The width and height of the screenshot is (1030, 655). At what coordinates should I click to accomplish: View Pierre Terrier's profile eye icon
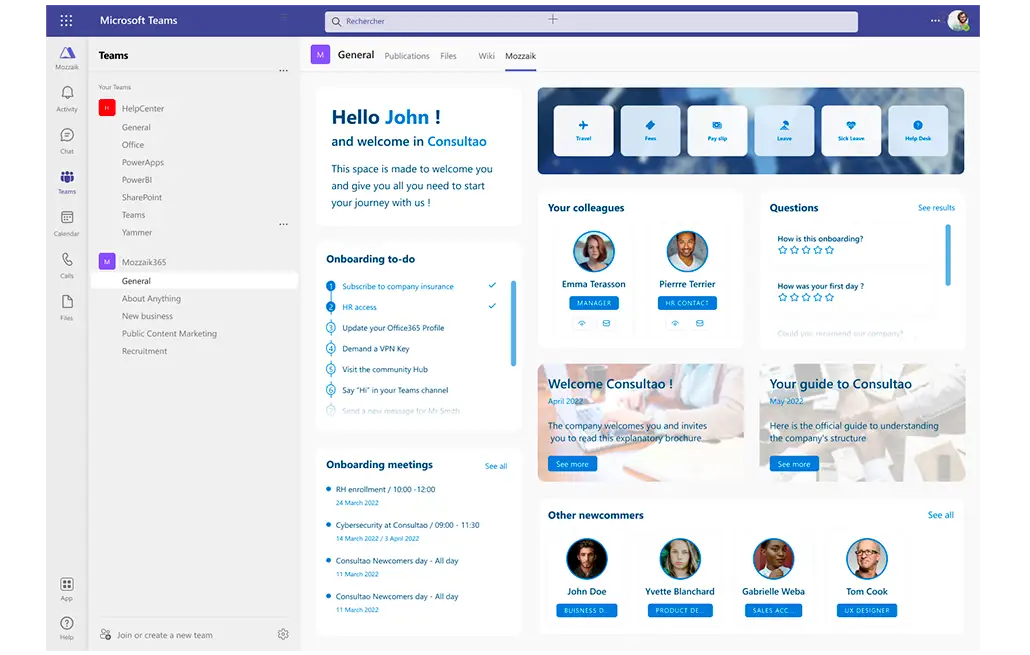point(675,323)
